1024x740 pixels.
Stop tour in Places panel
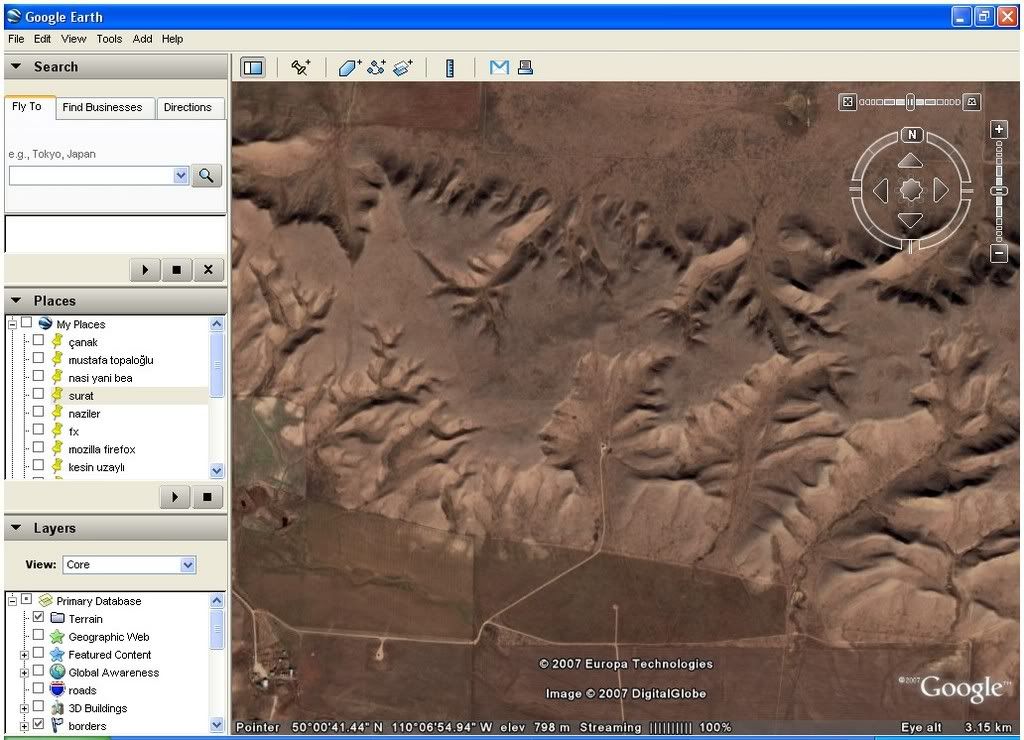tap(207, 497)
